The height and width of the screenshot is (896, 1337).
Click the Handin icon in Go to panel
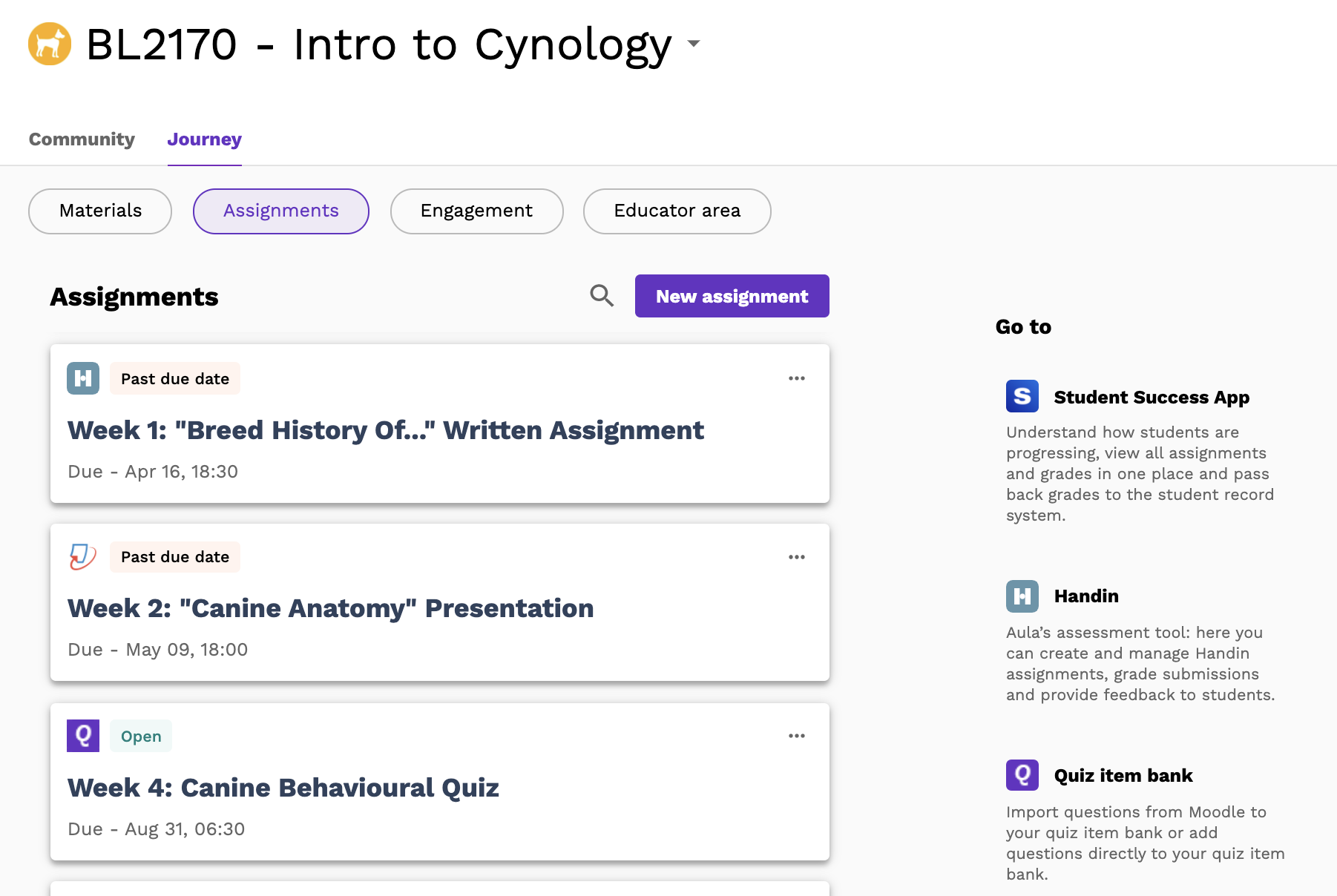click(x=1022, y=596)
